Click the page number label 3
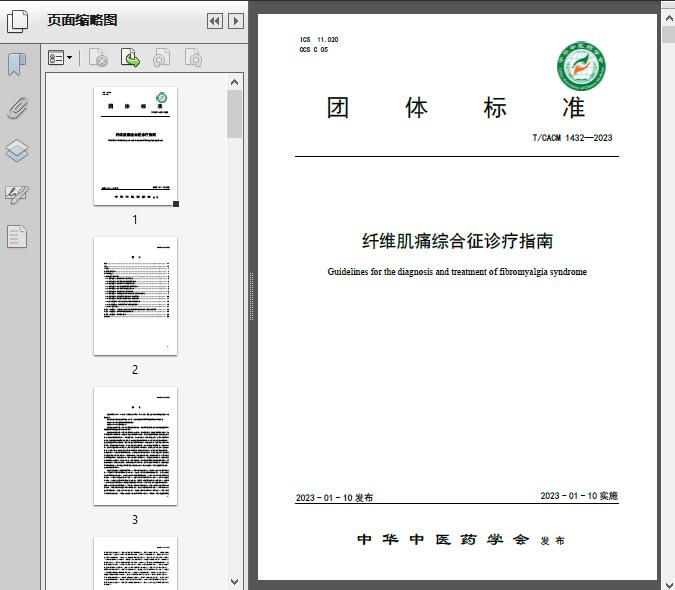Viewport: 675px width, 590px height. click(135, 519)
